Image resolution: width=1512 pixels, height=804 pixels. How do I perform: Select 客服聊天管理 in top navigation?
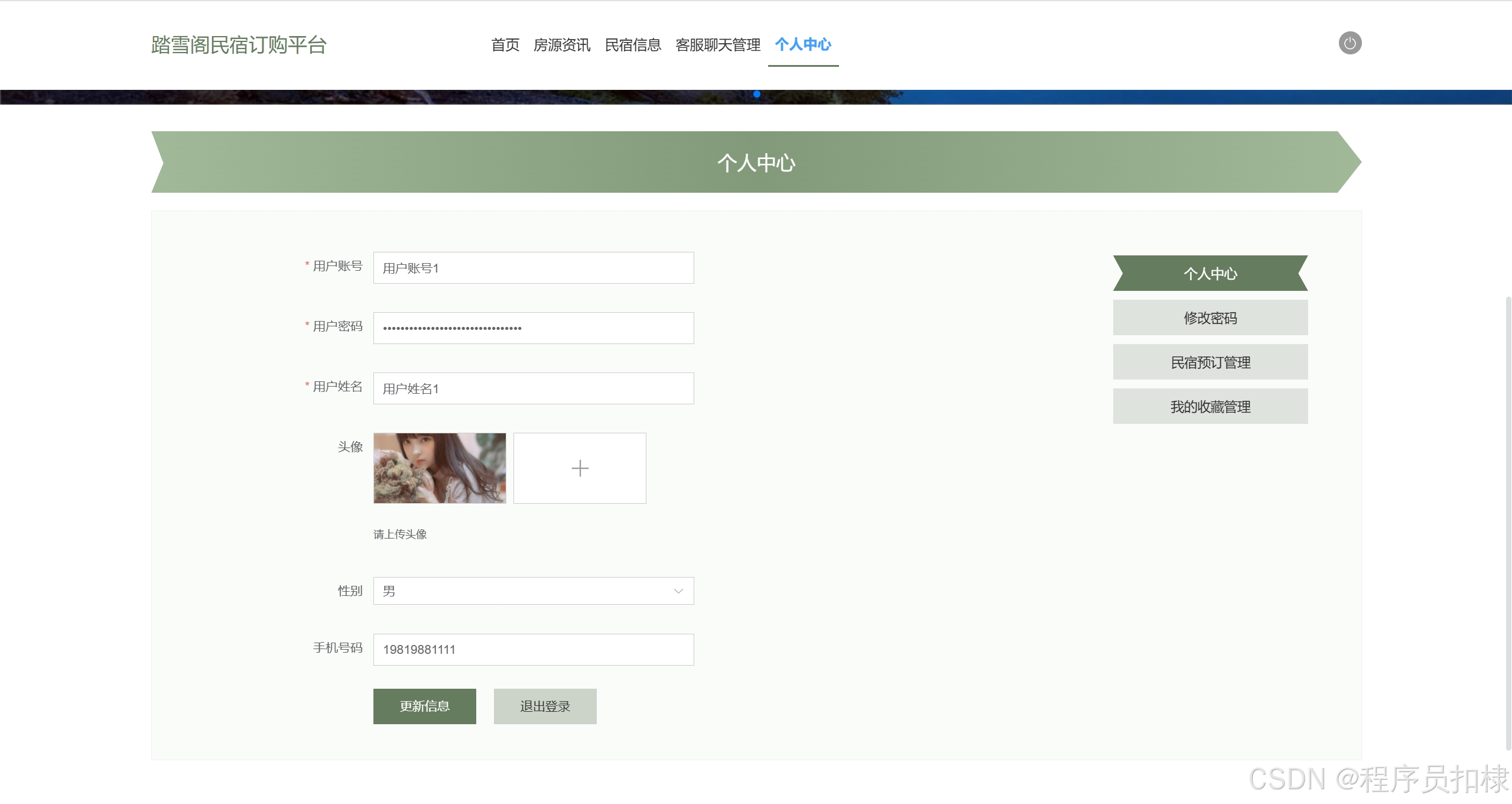pos(718,45)
